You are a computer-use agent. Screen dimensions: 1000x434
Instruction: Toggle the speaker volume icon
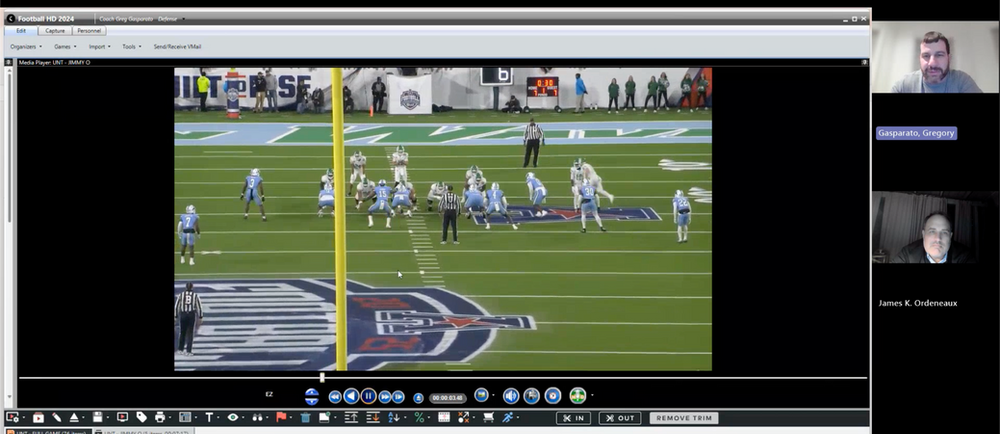click(511, 396)
